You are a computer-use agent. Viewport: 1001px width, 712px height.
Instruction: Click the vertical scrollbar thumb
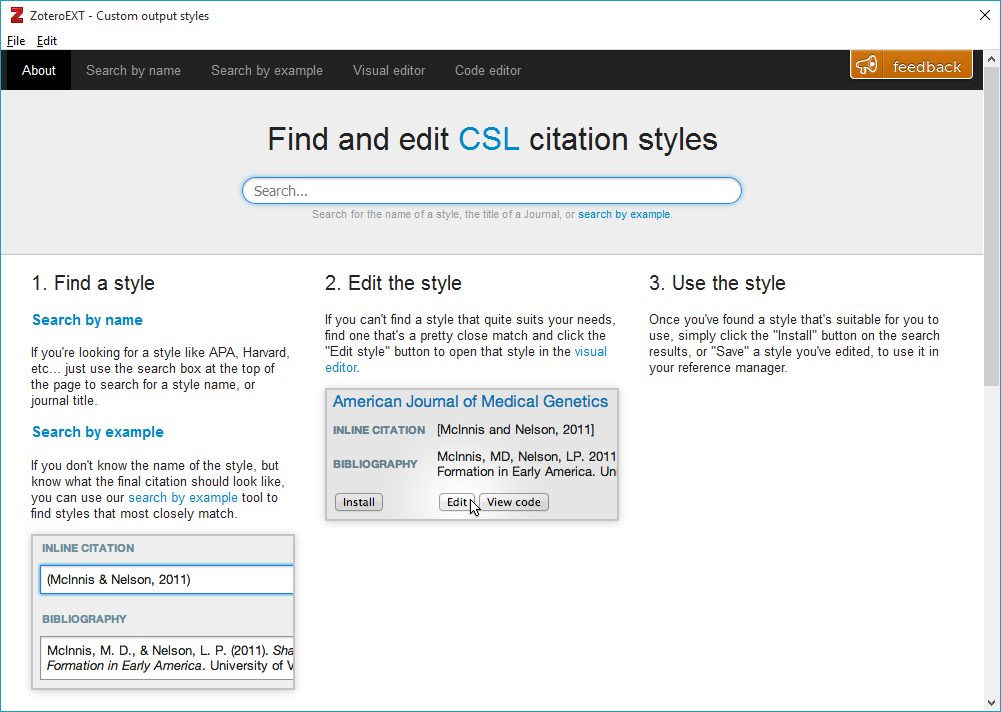coord(991,227)
